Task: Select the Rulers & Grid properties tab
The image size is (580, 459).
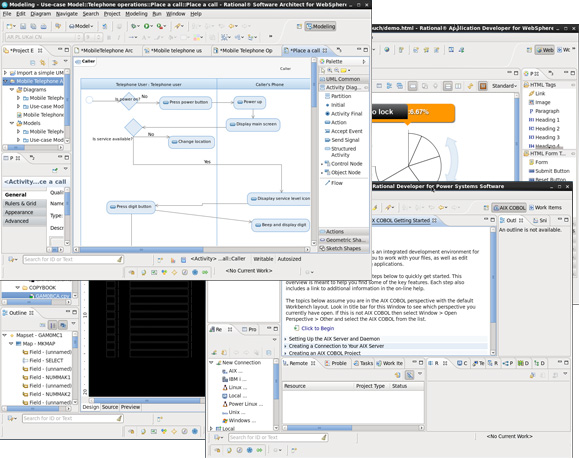Action: pyautogui.click(x=24, y=204)
